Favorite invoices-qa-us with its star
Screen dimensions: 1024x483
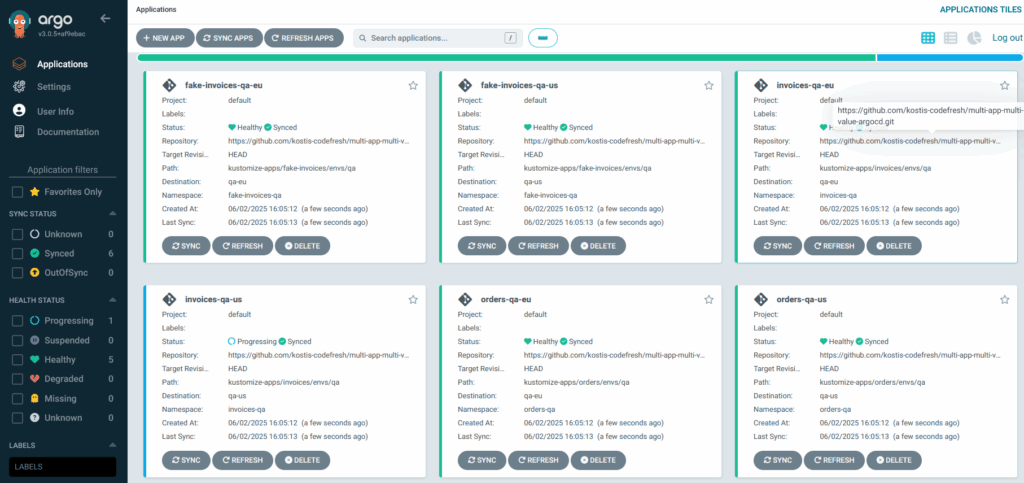point(413,300)
